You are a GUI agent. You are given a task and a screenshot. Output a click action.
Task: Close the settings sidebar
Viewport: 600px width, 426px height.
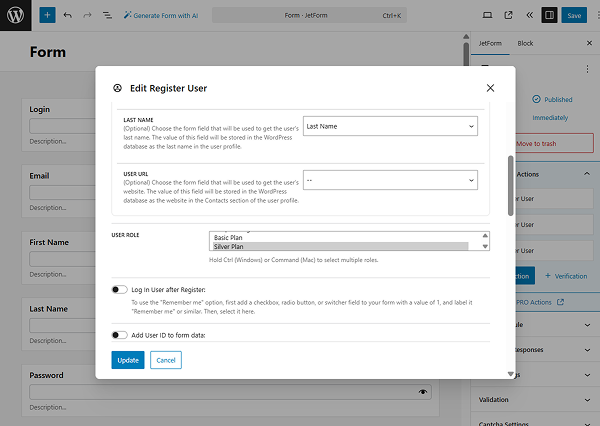click(589, 43)
